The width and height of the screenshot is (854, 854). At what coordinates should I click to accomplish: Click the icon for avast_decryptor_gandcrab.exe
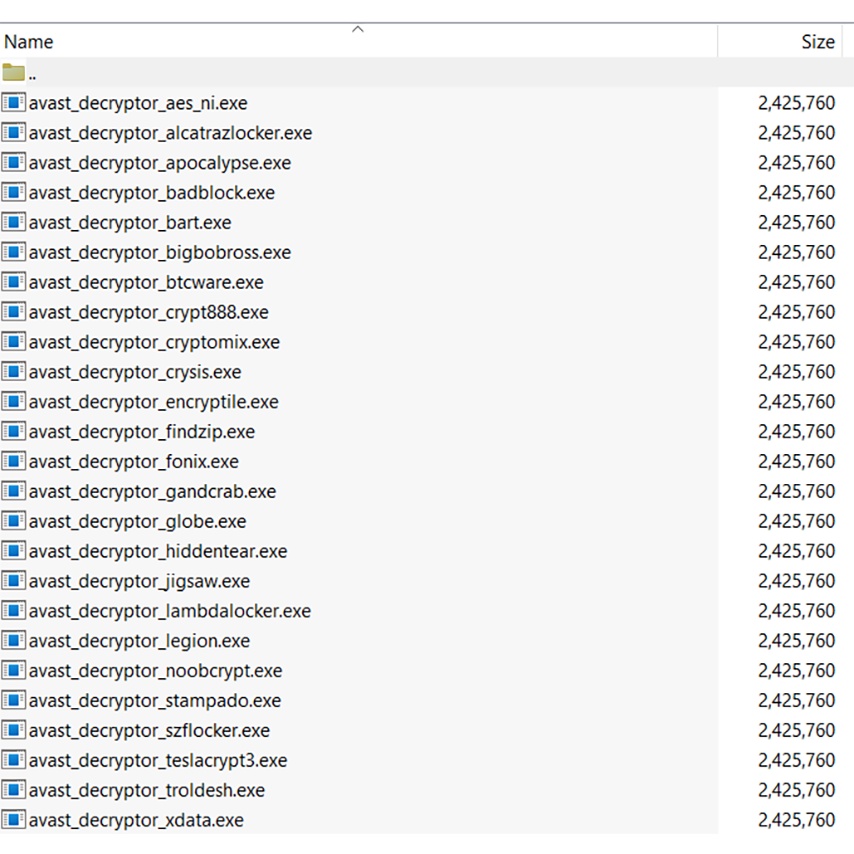[x=14, y=491]
